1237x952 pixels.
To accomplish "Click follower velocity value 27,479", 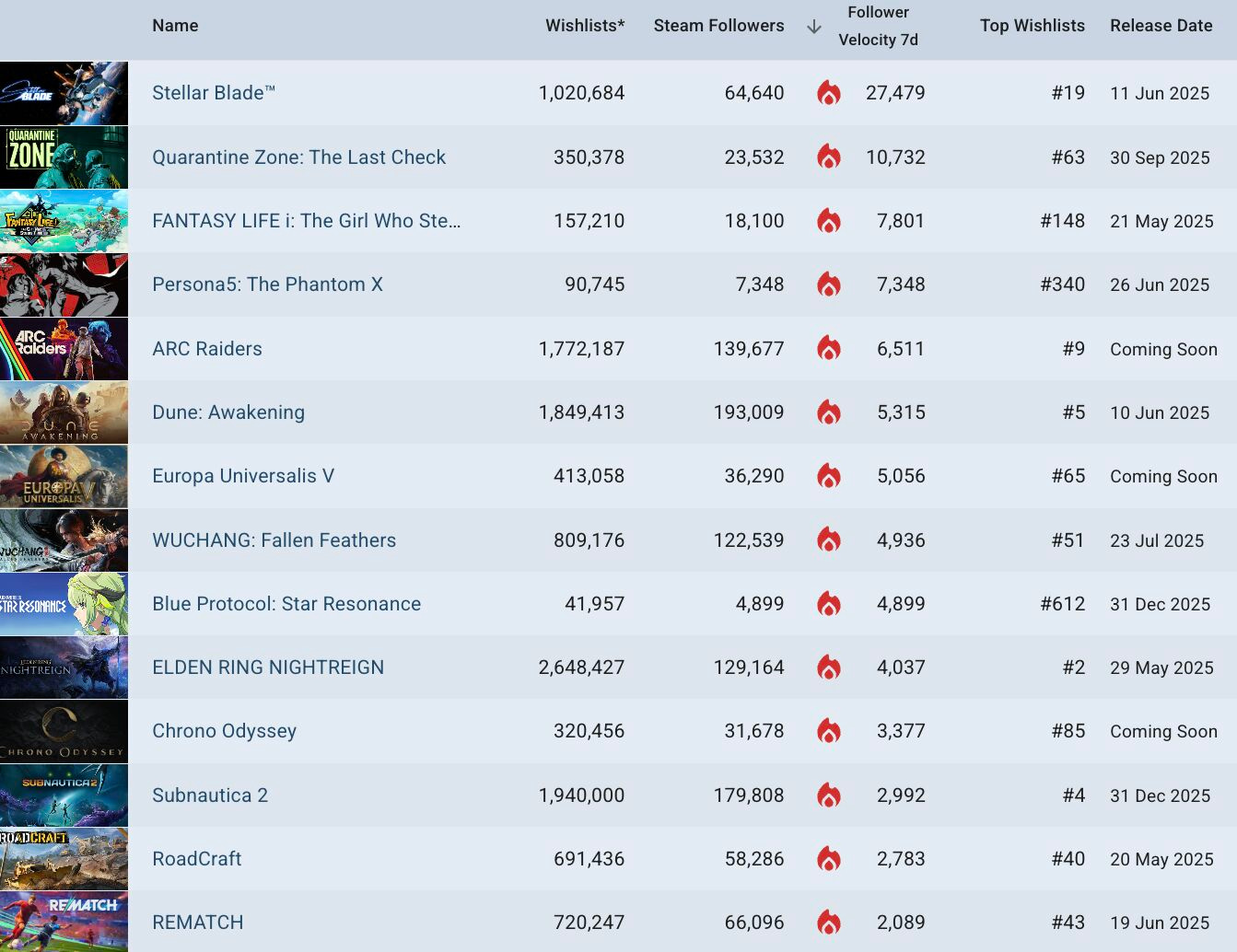I will [895, 93].
